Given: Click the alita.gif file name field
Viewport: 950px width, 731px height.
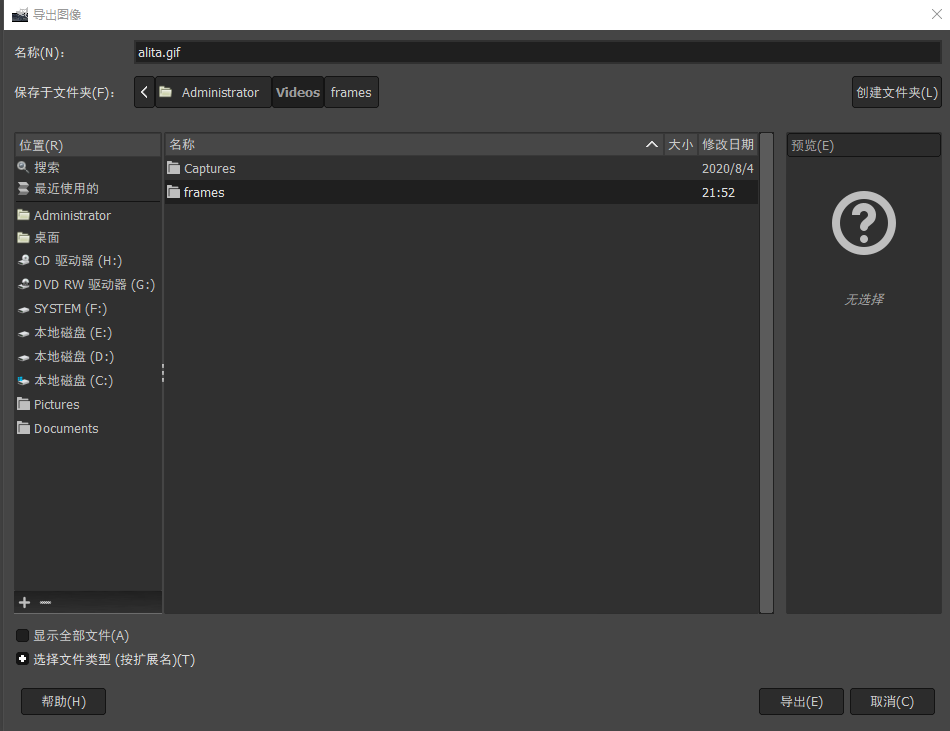Looking at the screenshot, I should click(537, 52).
